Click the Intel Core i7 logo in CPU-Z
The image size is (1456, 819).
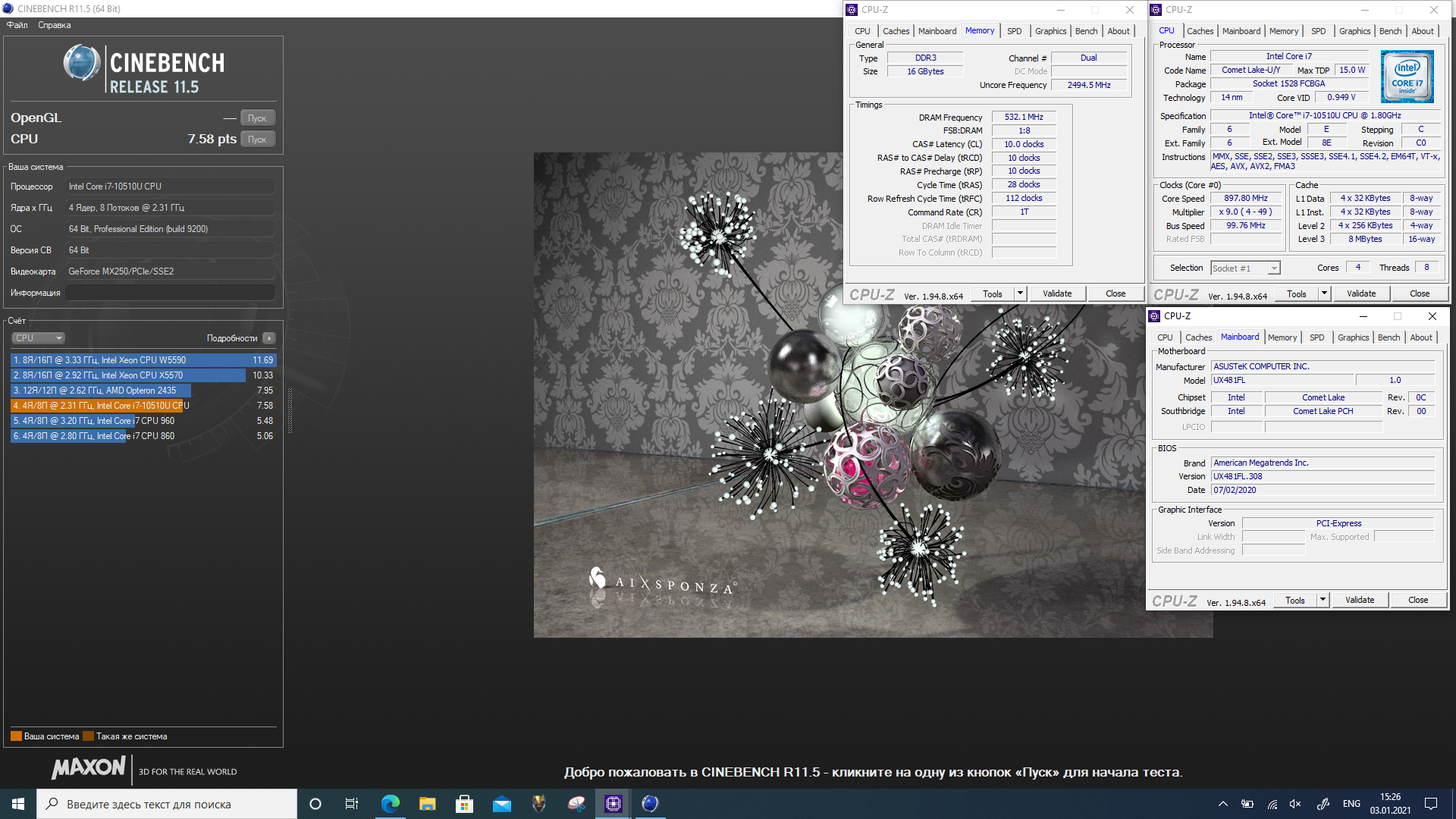click(1407, 77)
